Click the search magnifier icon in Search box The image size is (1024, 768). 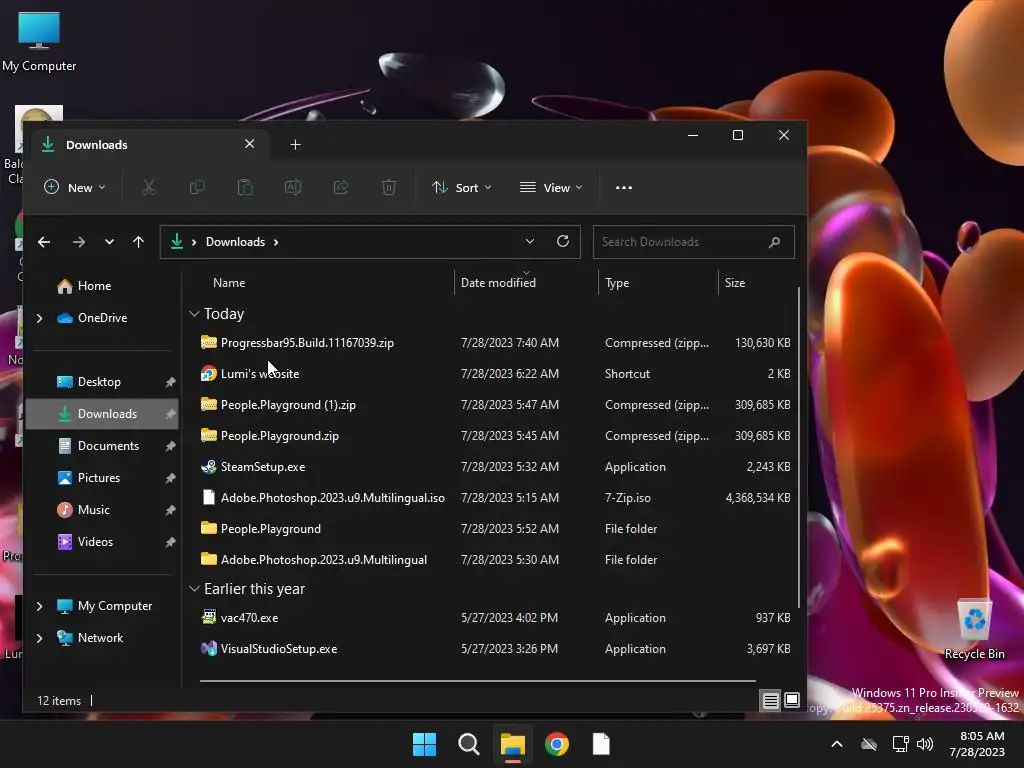coord(775,242)
